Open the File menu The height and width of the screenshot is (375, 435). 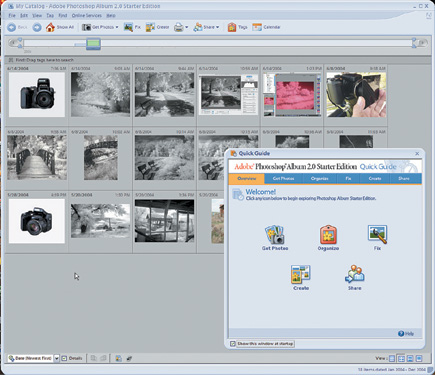click(x=12, y=16)
